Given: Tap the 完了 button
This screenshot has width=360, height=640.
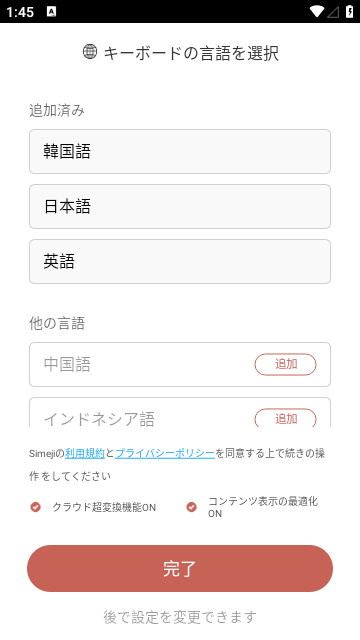Looking at the screenshot, I should 180,568.
